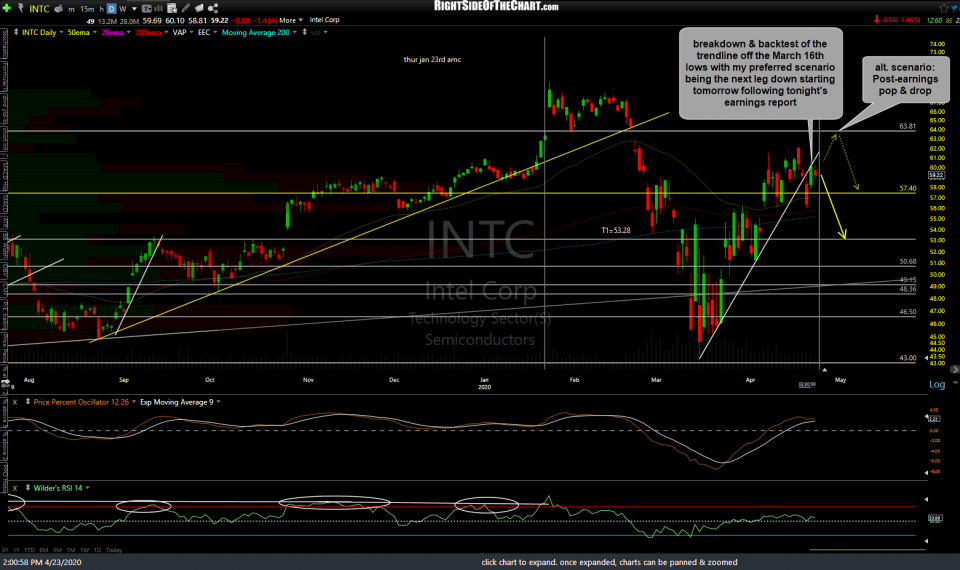The height and width of the screenshot is (570, 960).
Task: Open VAP indicator dropdown
Action: tap(192, 32)
